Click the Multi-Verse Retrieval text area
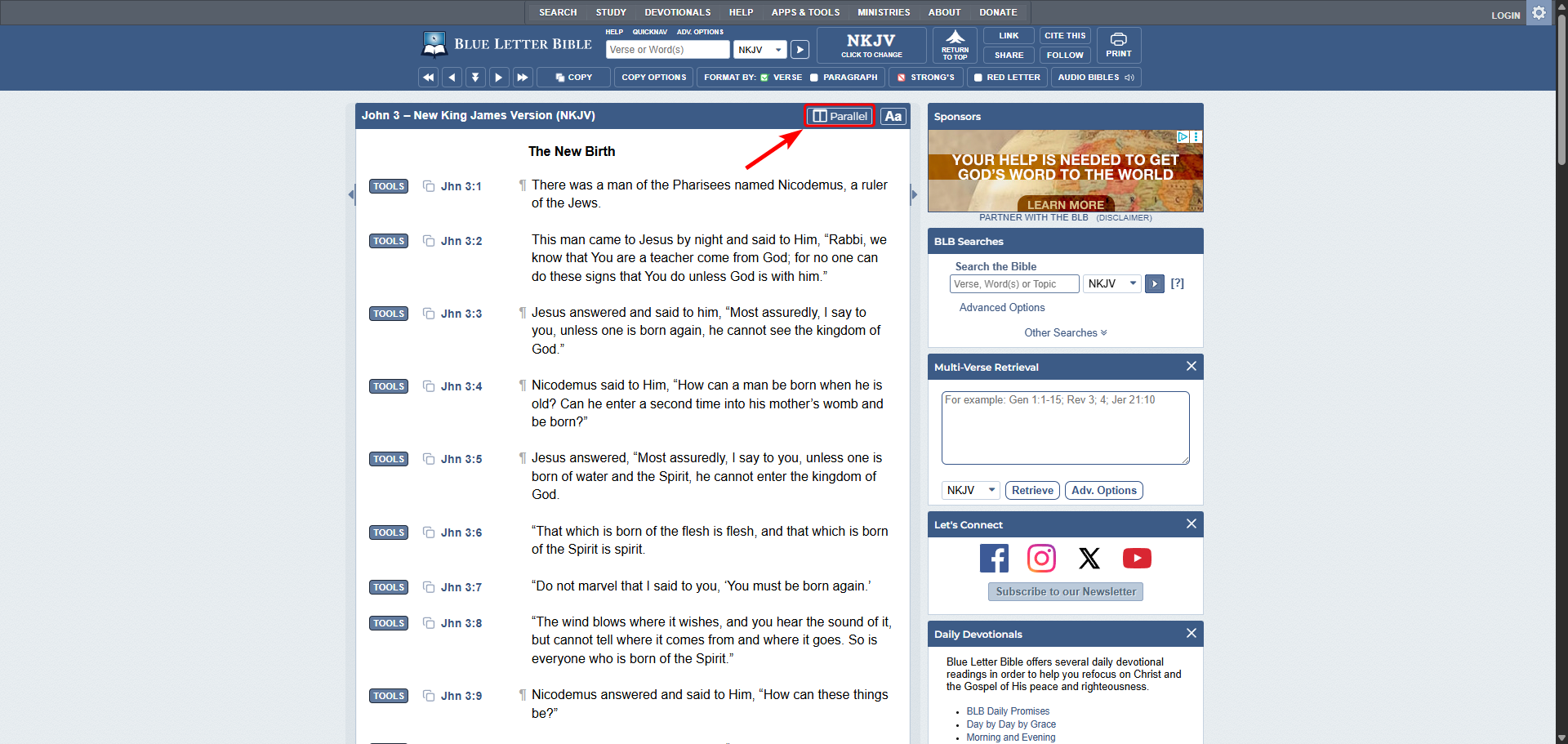Screen dimensions: 1568x744 (x=1065, y=428)
